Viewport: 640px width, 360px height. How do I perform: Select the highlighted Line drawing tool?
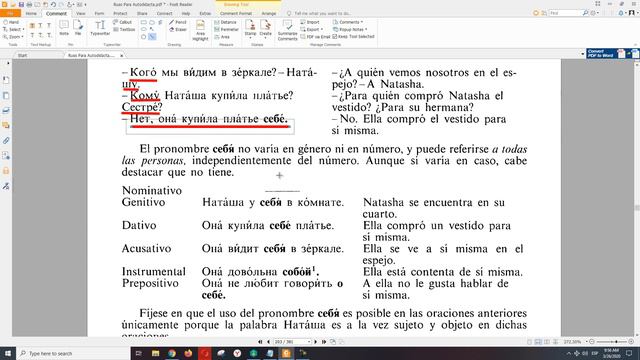[152, 37]
